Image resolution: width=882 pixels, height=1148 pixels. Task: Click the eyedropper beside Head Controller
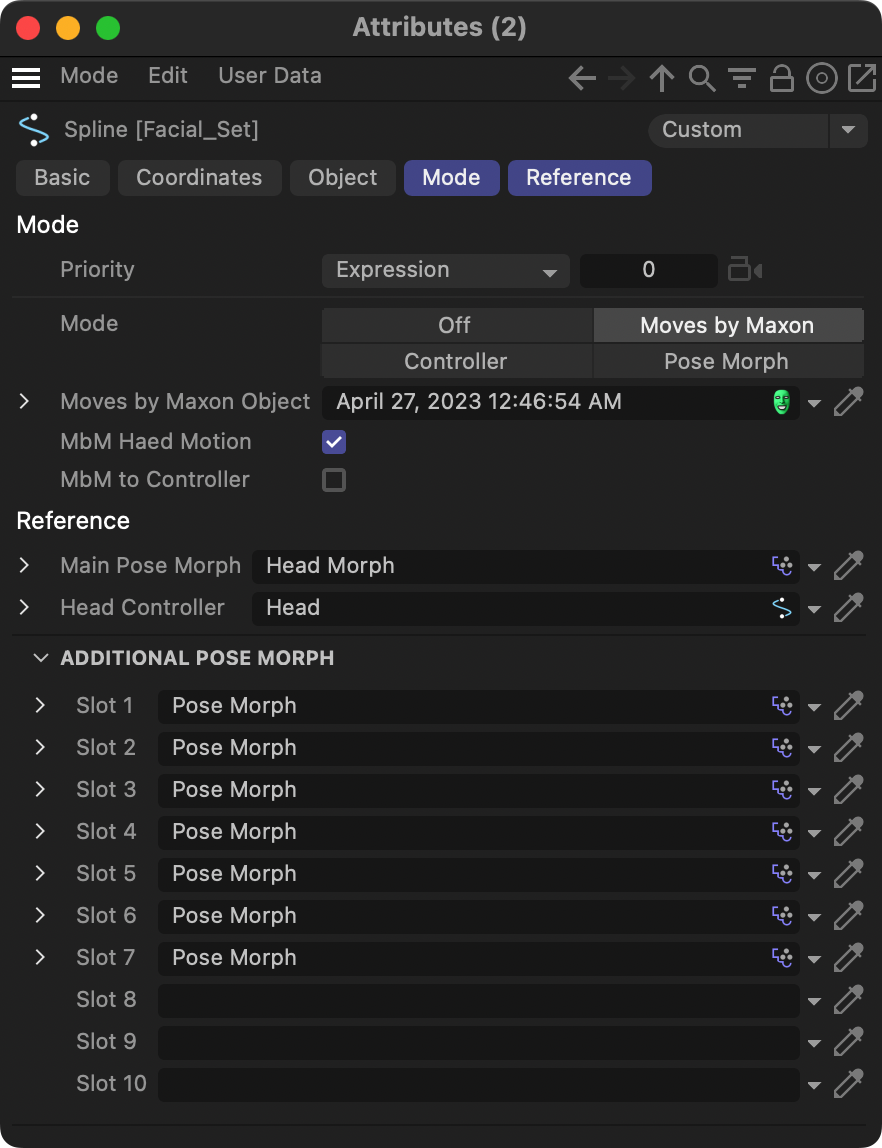[848, 607]
